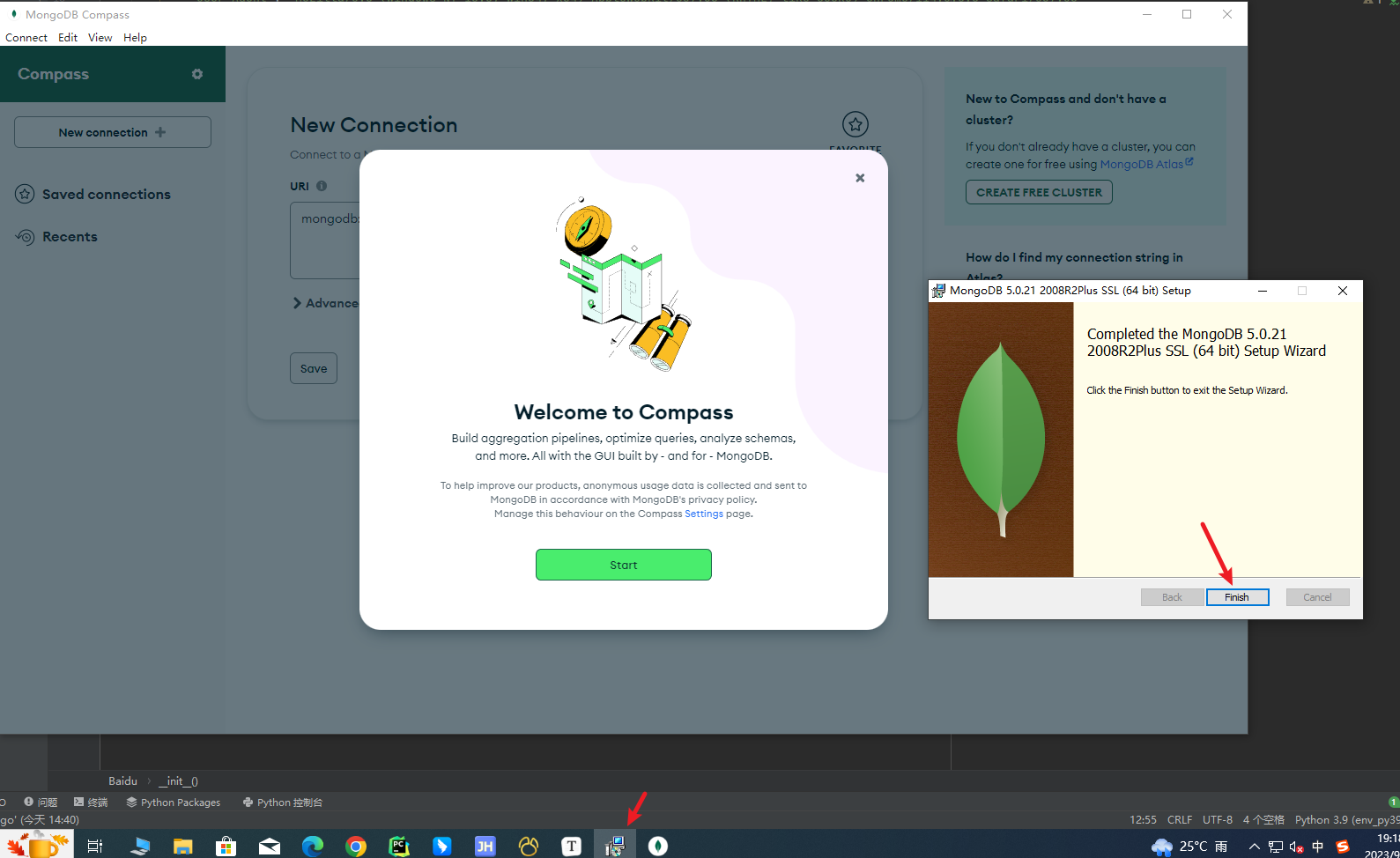Image resolution: width=1400 pixels, height=858 pixels.
Task: Open the Python Packages tab in PyCharm
Action: coord(173,803)
